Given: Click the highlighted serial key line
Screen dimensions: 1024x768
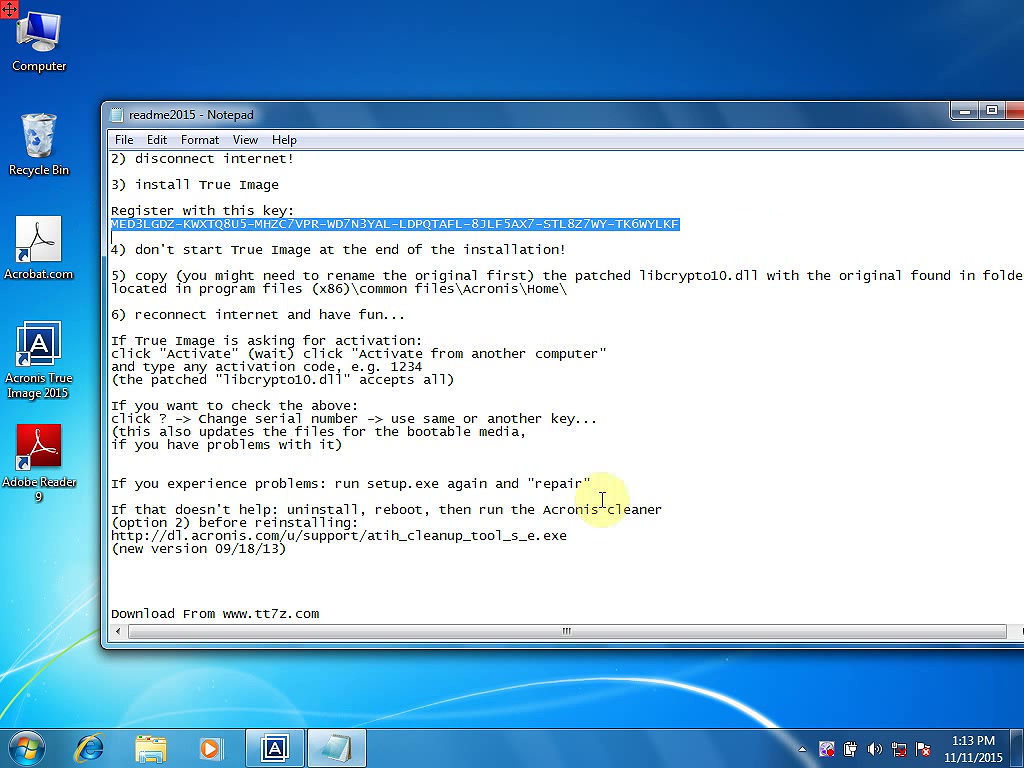Looking at the screenshot, I should point(395,224).
